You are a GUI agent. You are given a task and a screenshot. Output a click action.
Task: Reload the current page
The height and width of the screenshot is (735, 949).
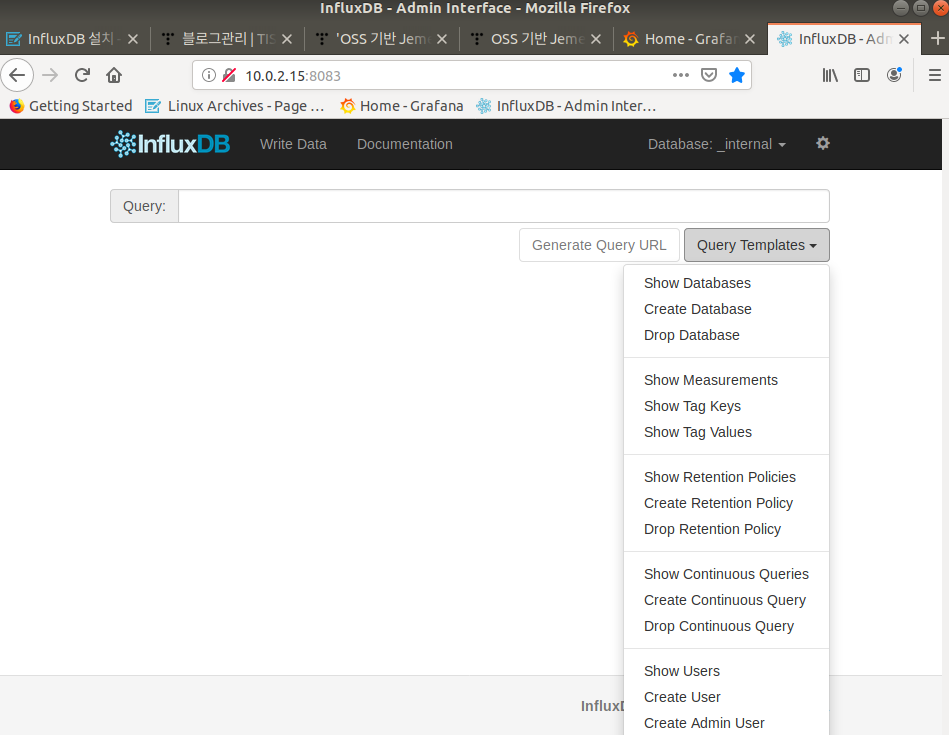click(82, 75)
